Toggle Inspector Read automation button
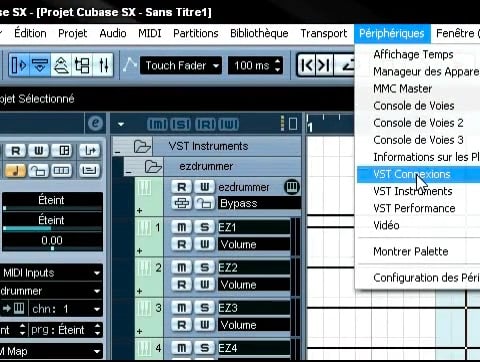480x362 pixels. click(x=16, y=151)
